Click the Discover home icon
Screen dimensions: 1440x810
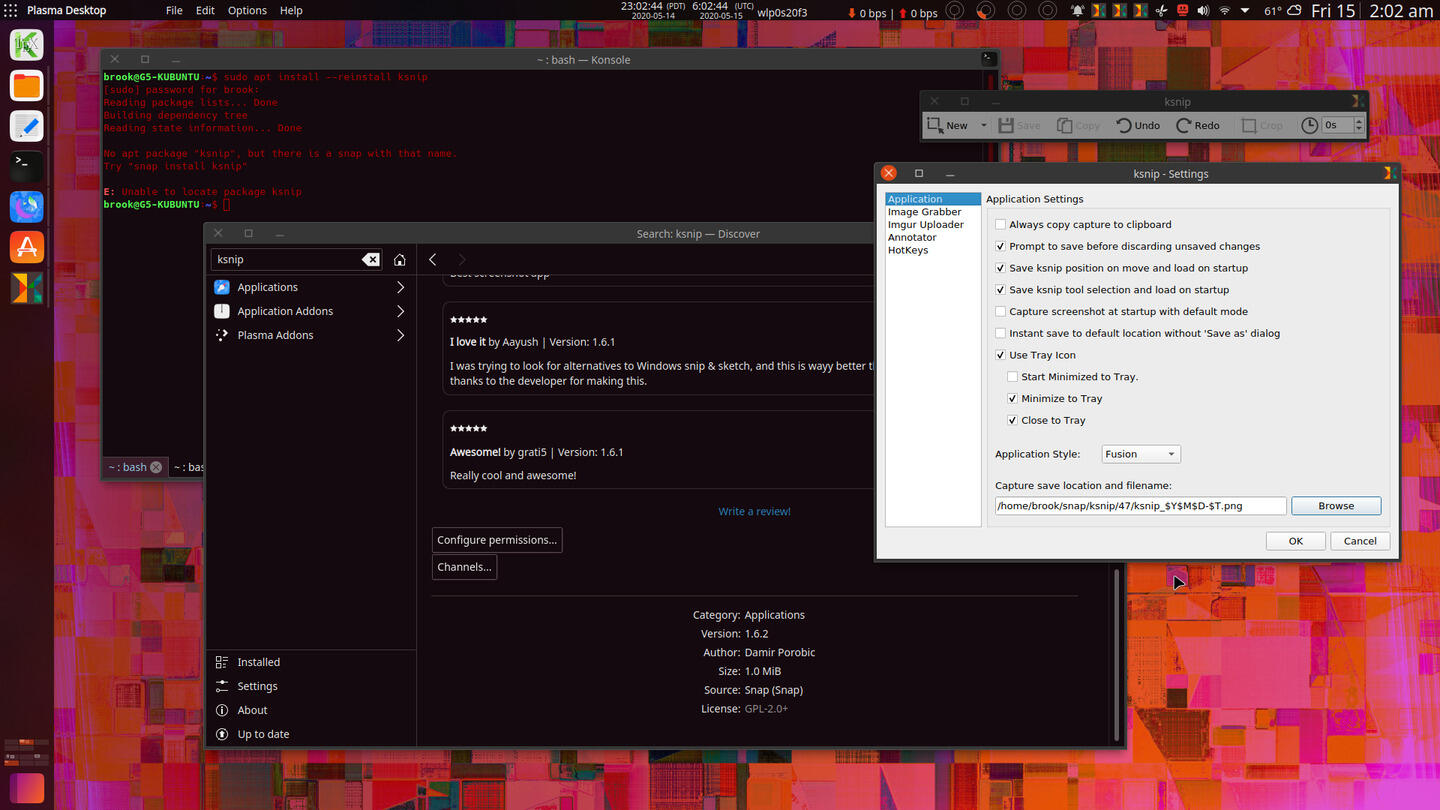(x=399, y=259)
